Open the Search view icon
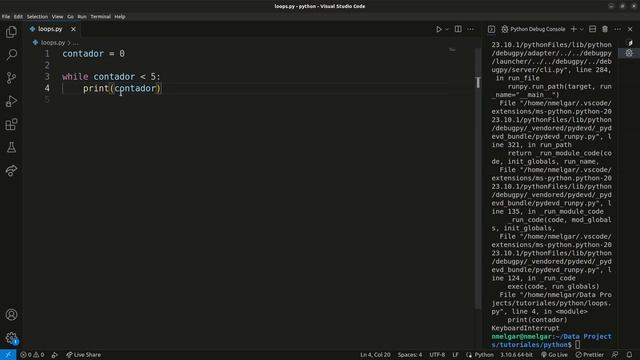Screen dimensions: 640x360 click(x=11, y=55)
